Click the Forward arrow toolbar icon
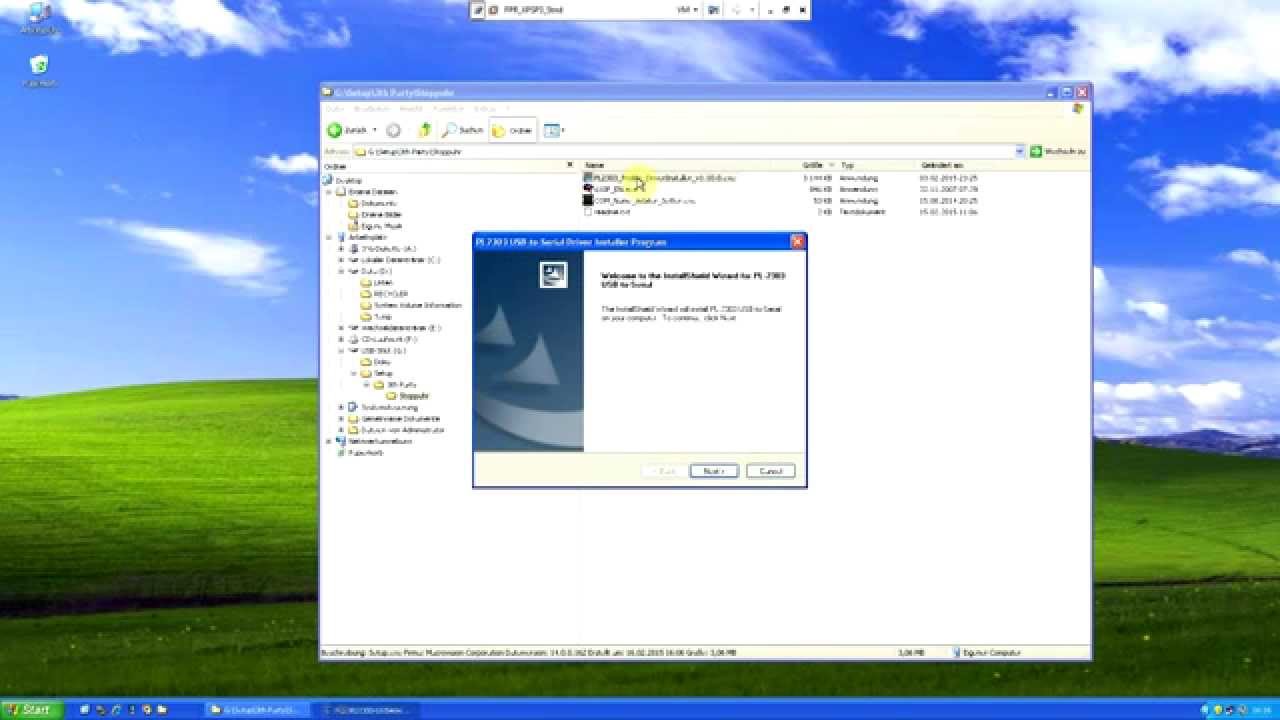Image resolution: width=1280 pixels, height=720 pixels. pos(394,130)
